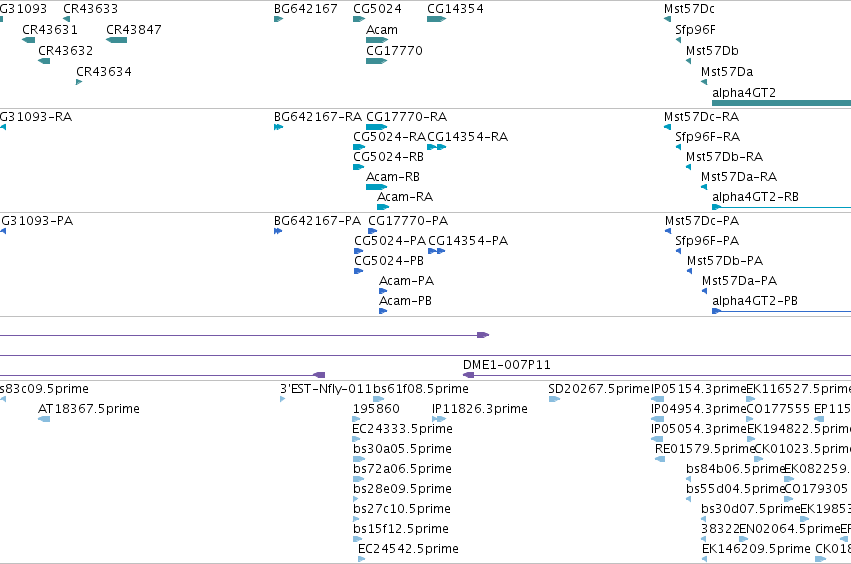Click protein Mst57Db-PA
The image size is (851, 564).
pyautogui.click(x=725, y=261)
